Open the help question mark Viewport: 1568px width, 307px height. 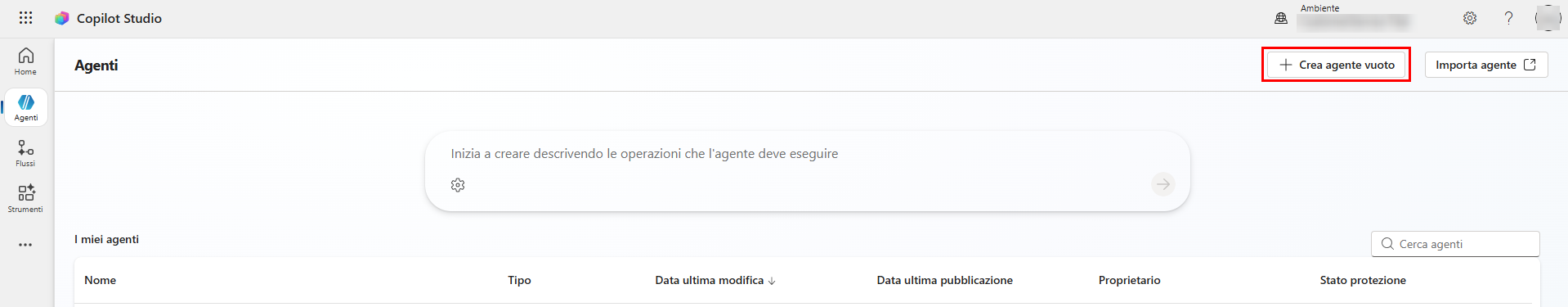tap(1508, 18)
